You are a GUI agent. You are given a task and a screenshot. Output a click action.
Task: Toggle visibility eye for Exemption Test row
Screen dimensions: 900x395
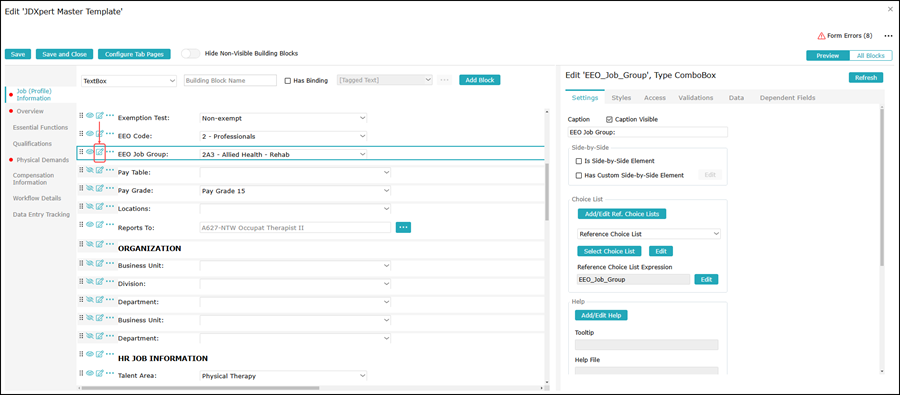coord(90,115)
